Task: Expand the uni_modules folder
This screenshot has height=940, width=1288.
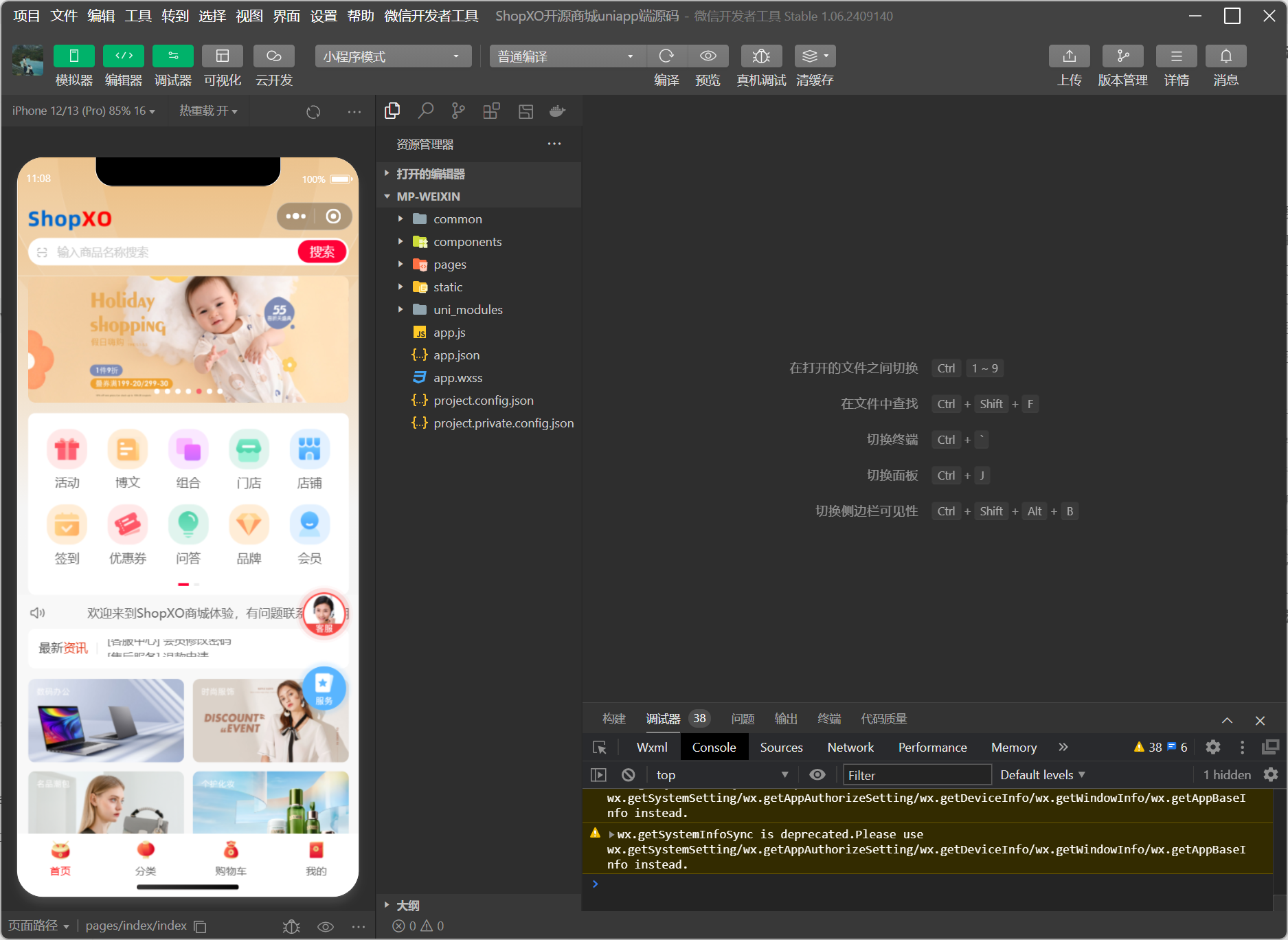Action: (479, 310)
